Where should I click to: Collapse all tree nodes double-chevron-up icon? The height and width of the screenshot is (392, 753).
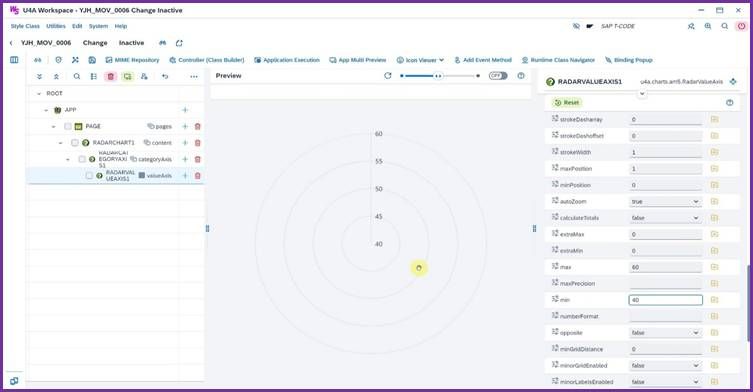click(56, 76)
